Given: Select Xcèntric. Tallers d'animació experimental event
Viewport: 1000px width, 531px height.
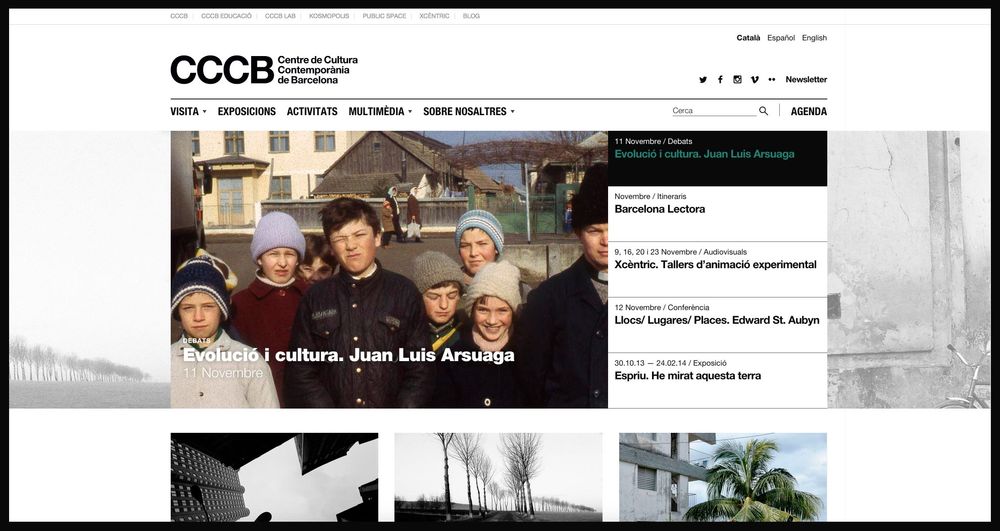Looking at the screenshot, I should (x=717, y=270).
